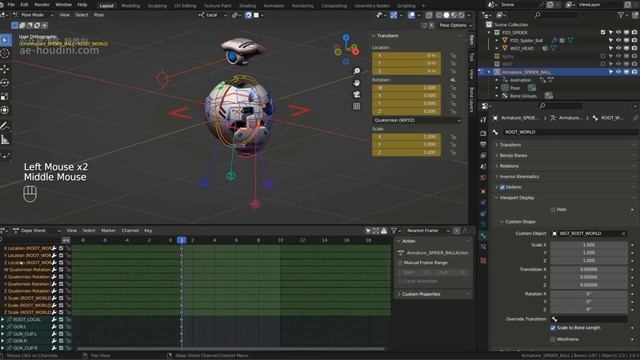The image size is (640, 360).
Task: Select the Cursor tool
Action: 5,54
